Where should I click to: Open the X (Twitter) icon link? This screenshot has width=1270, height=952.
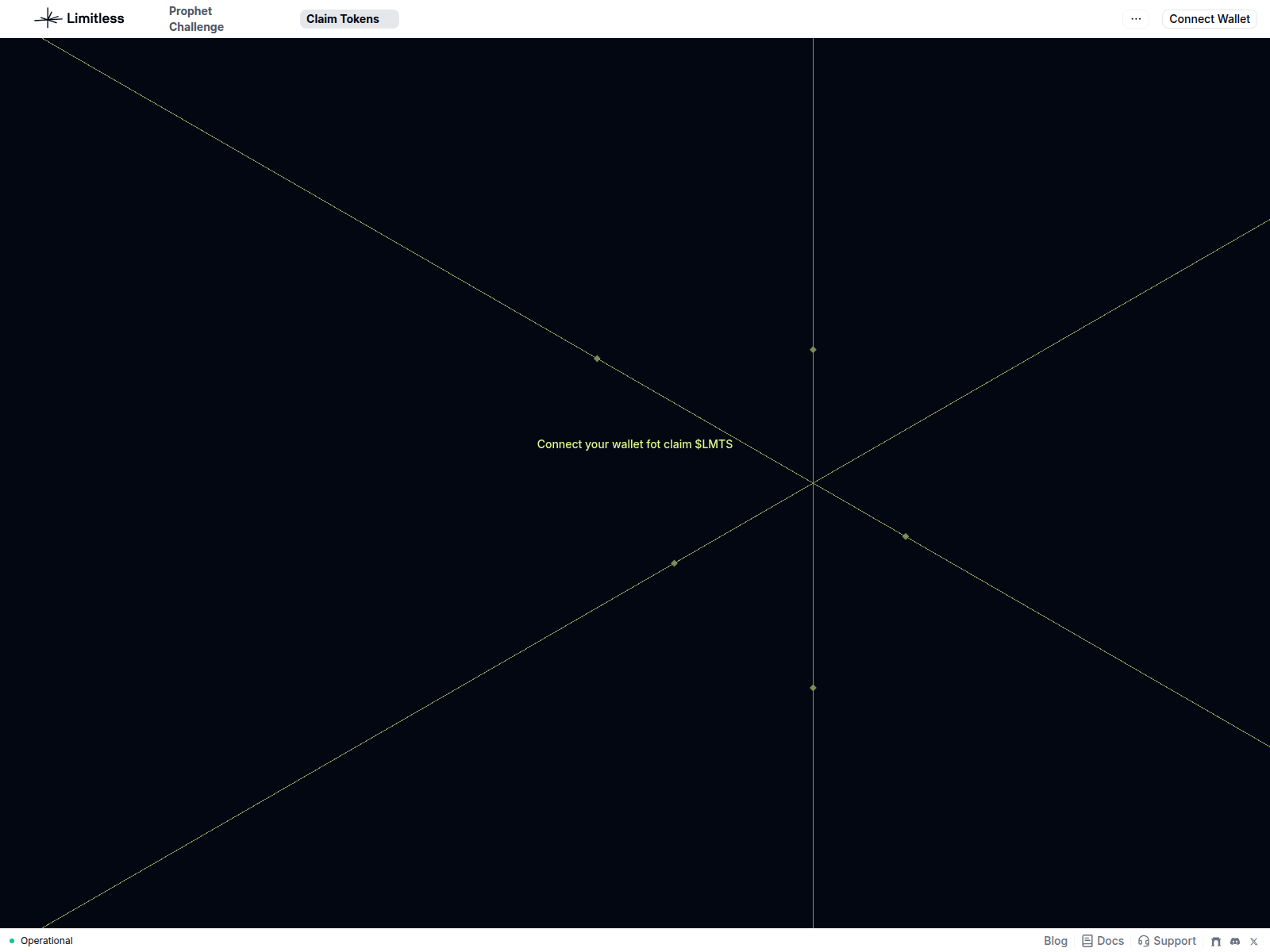[1254, 942]
